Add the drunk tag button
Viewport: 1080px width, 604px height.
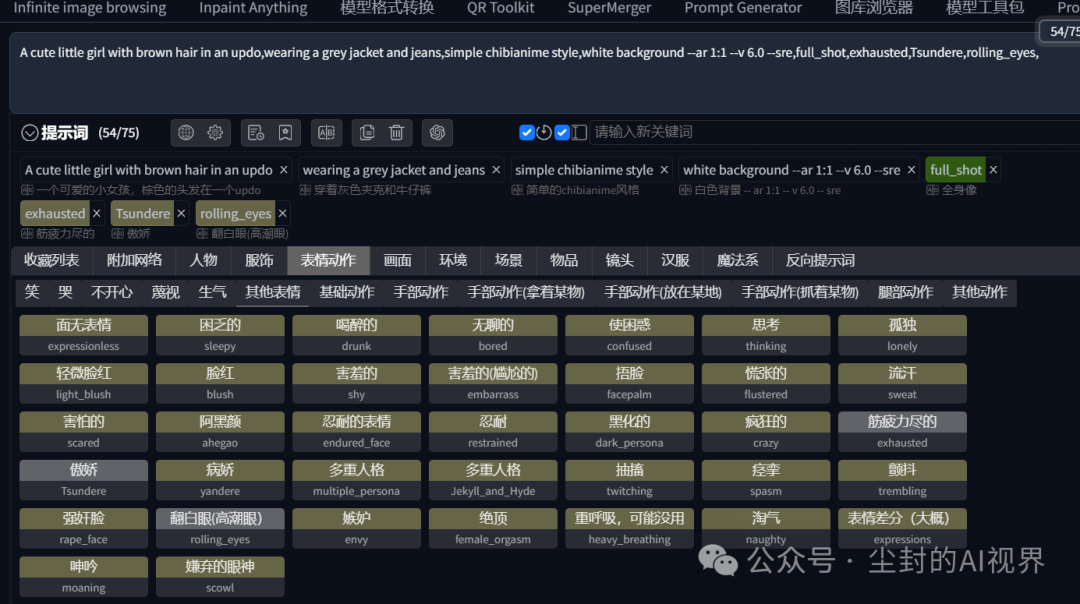tap(356, 335)
